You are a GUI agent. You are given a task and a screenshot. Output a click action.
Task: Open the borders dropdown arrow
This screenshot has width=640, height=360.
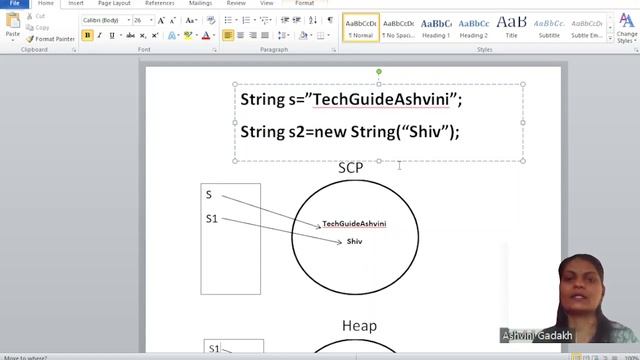coord(329,36)
